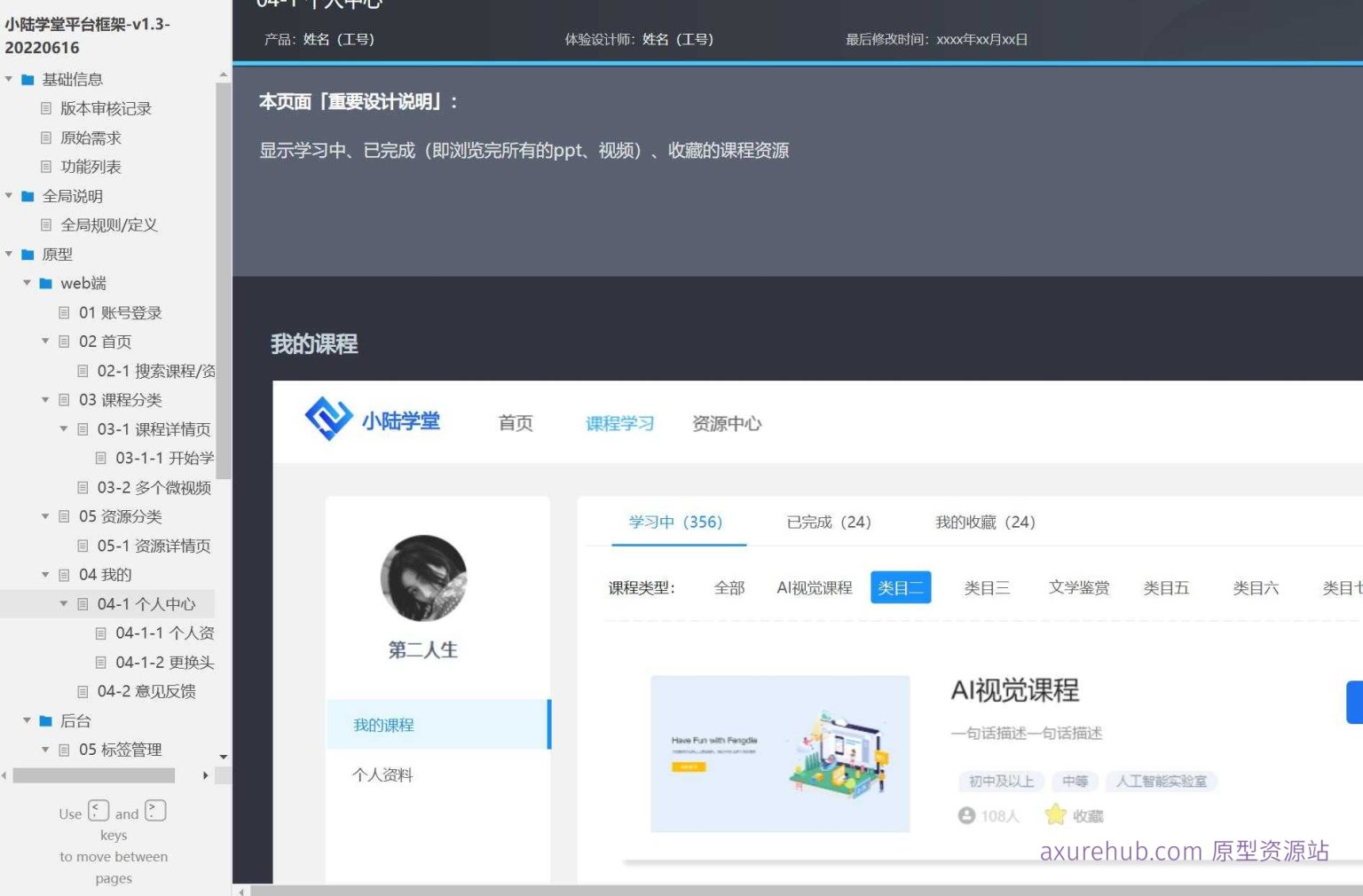
Task: Click the learner count person icon showing 108人
Action: pyautogui.click(x=966, y=815)
